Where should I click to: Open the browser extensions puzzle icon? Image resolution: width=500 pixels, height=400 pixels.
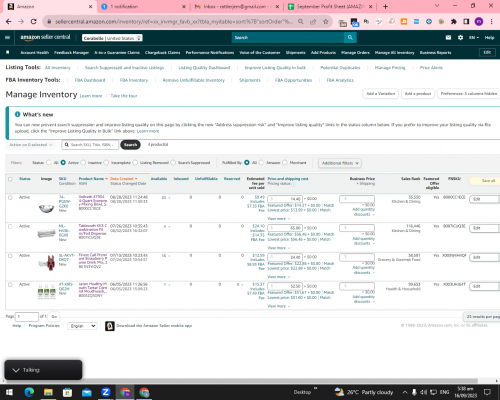pyautogui.click(x=454, y=22)
